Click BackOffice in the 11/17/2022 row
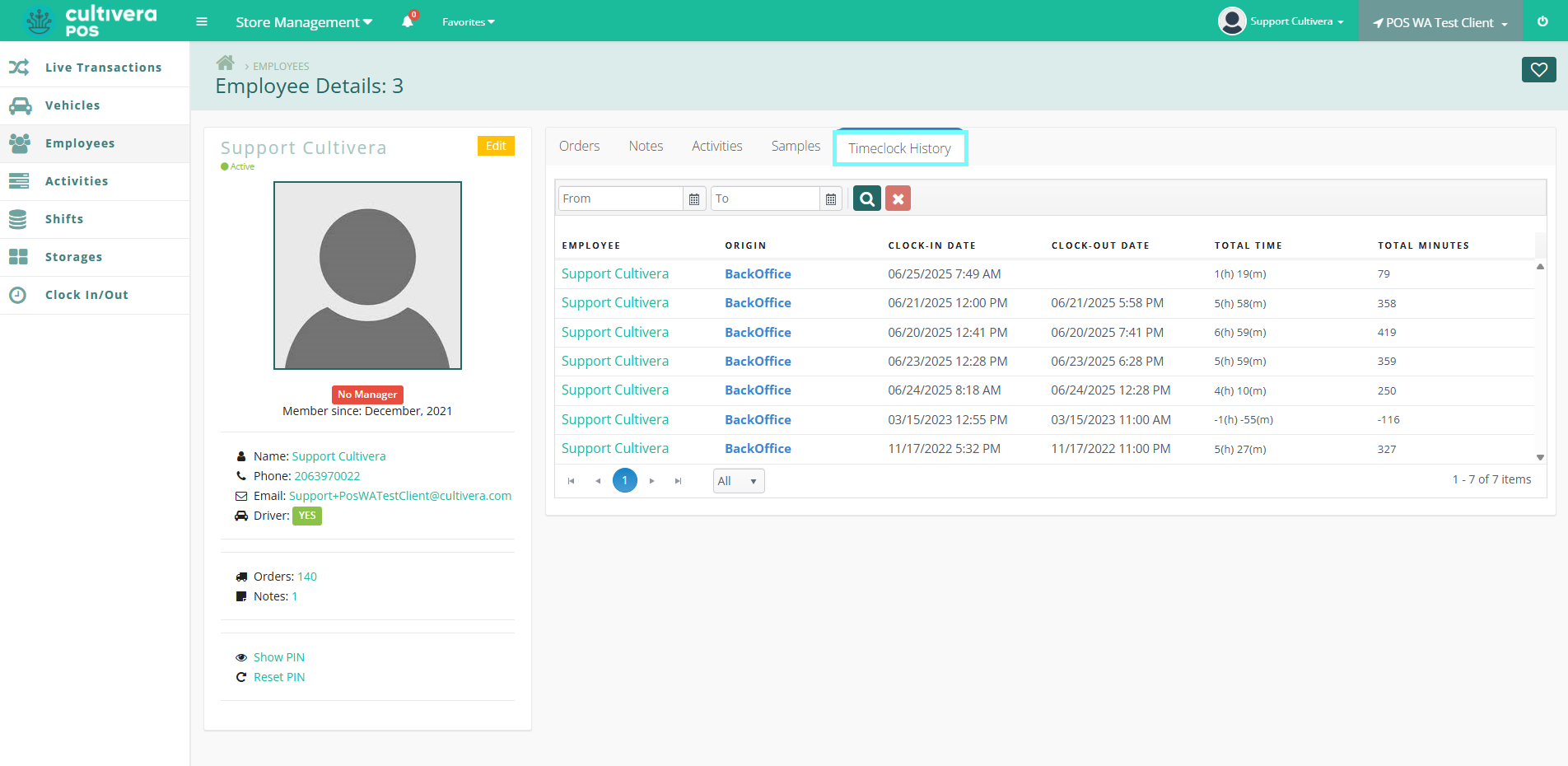Screen dimensions: 1568x766 pyautogui.click(x=758, y=449)
